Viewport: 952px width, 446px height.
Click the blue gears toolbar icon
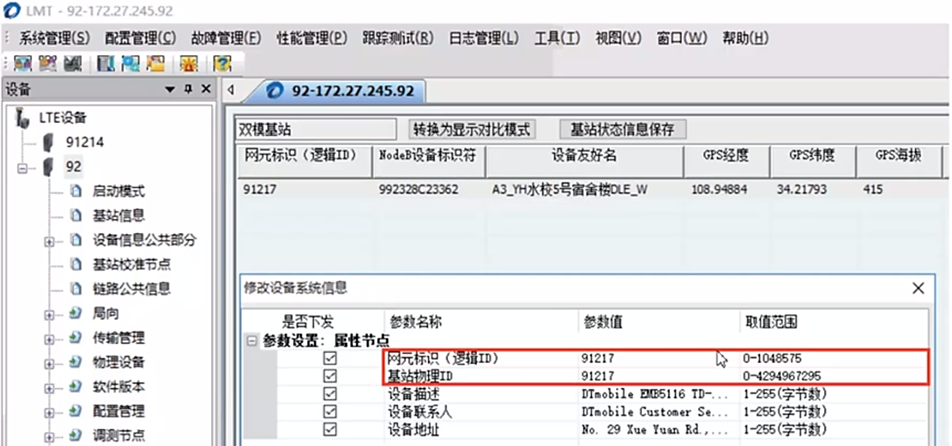pos(131,63)
